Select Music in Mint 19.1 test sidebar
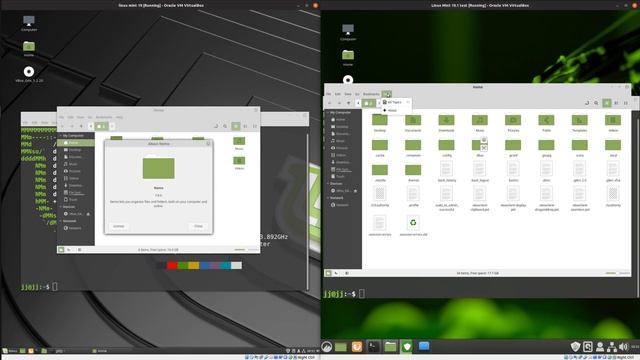The height and width of the screenshot is (360, 640). [x=340, y=141]
